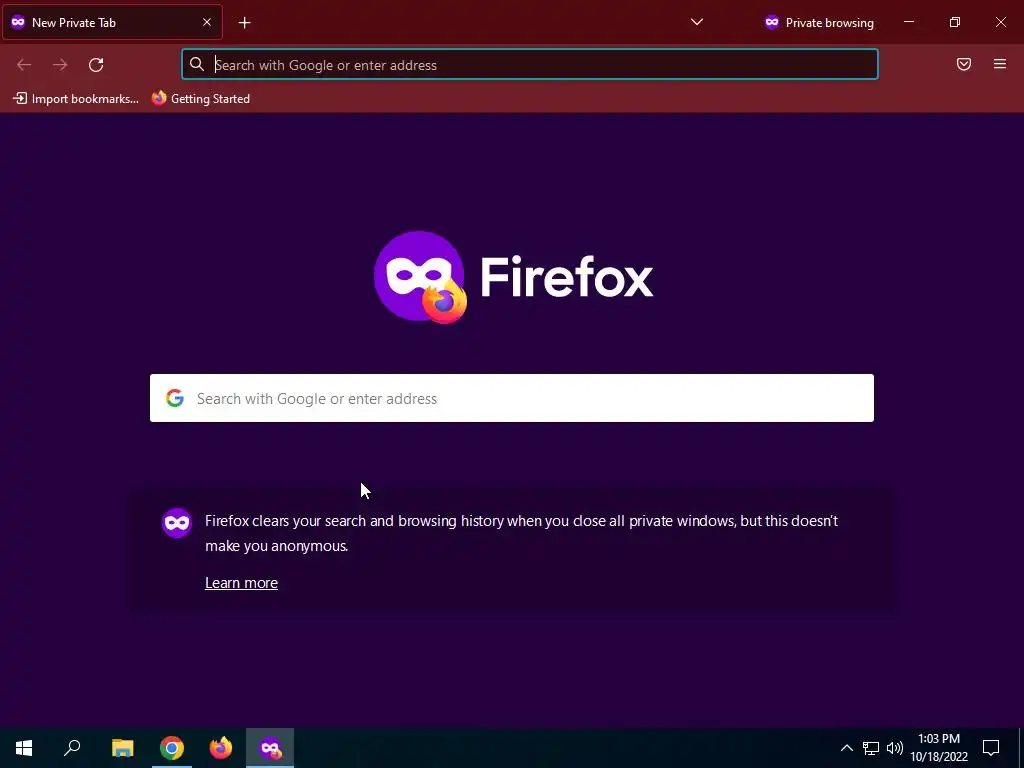Click the Firefox private mask logo
Screen dimensions: 1024x768
click(421, 277)
